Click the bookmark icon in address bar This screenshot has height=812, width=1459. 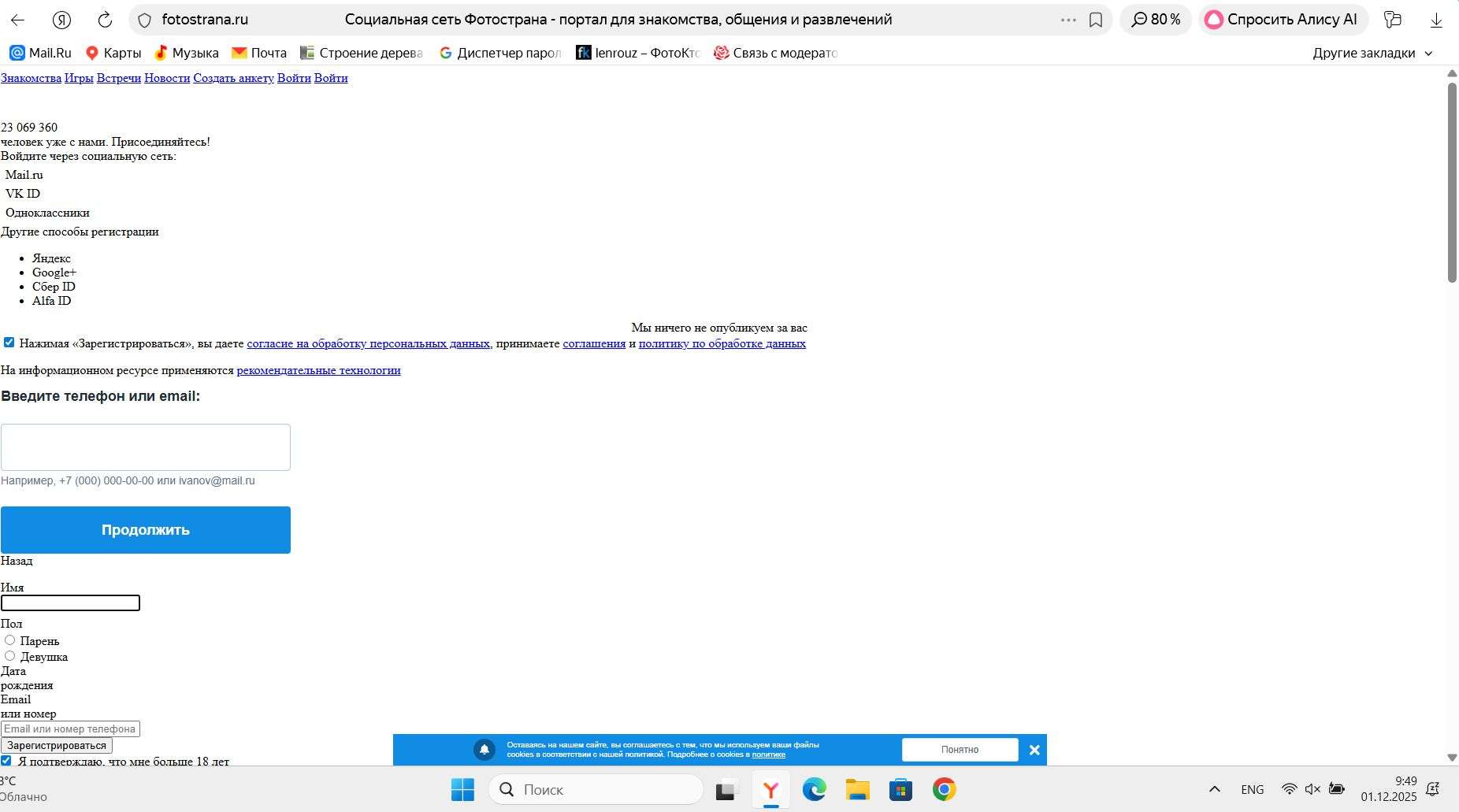(x=1095, y=20)
